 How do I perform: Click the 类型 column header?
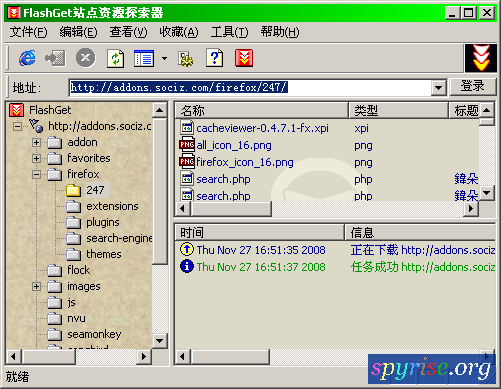click(398, 110)
